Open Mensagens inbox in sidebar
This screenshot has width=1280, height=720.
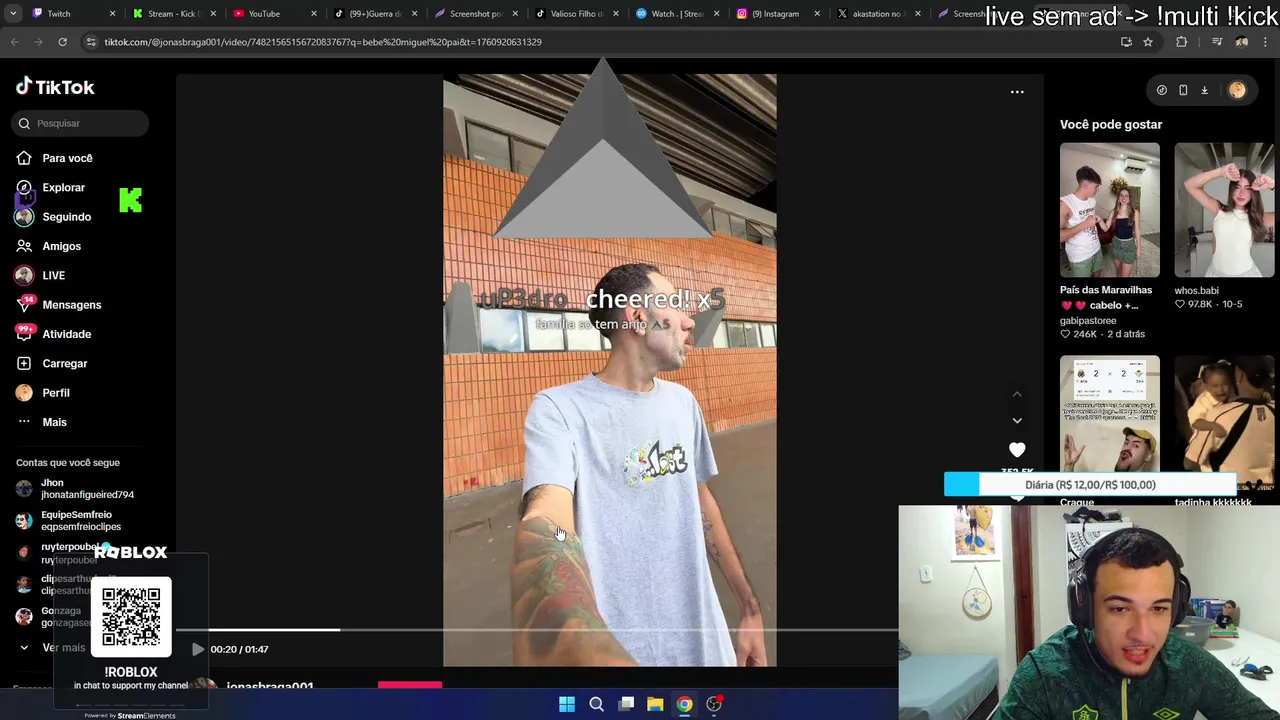pyautogui.click(x=59, y=305)
